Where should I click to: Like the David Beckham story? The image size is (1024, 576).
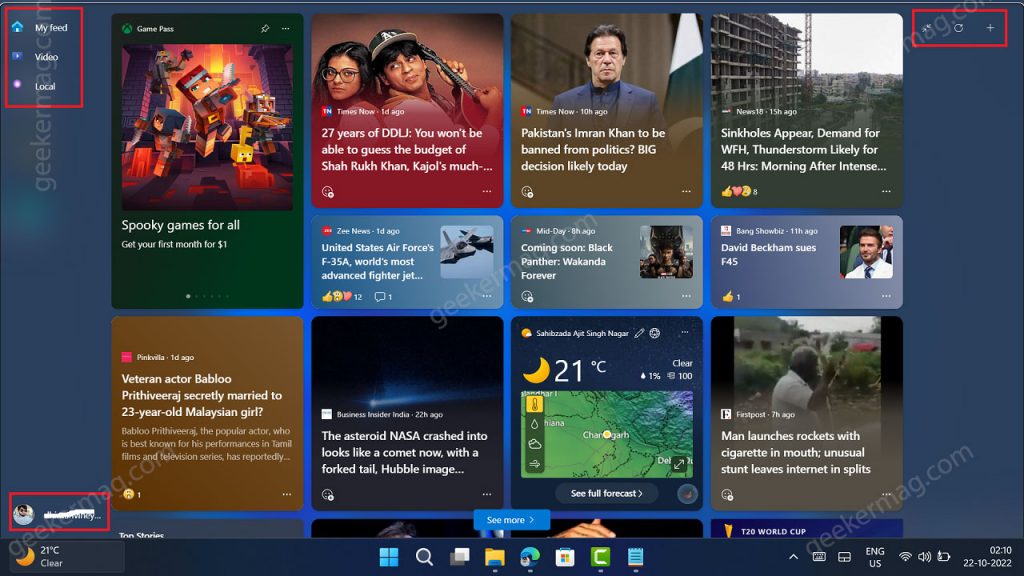coord(730,296)
